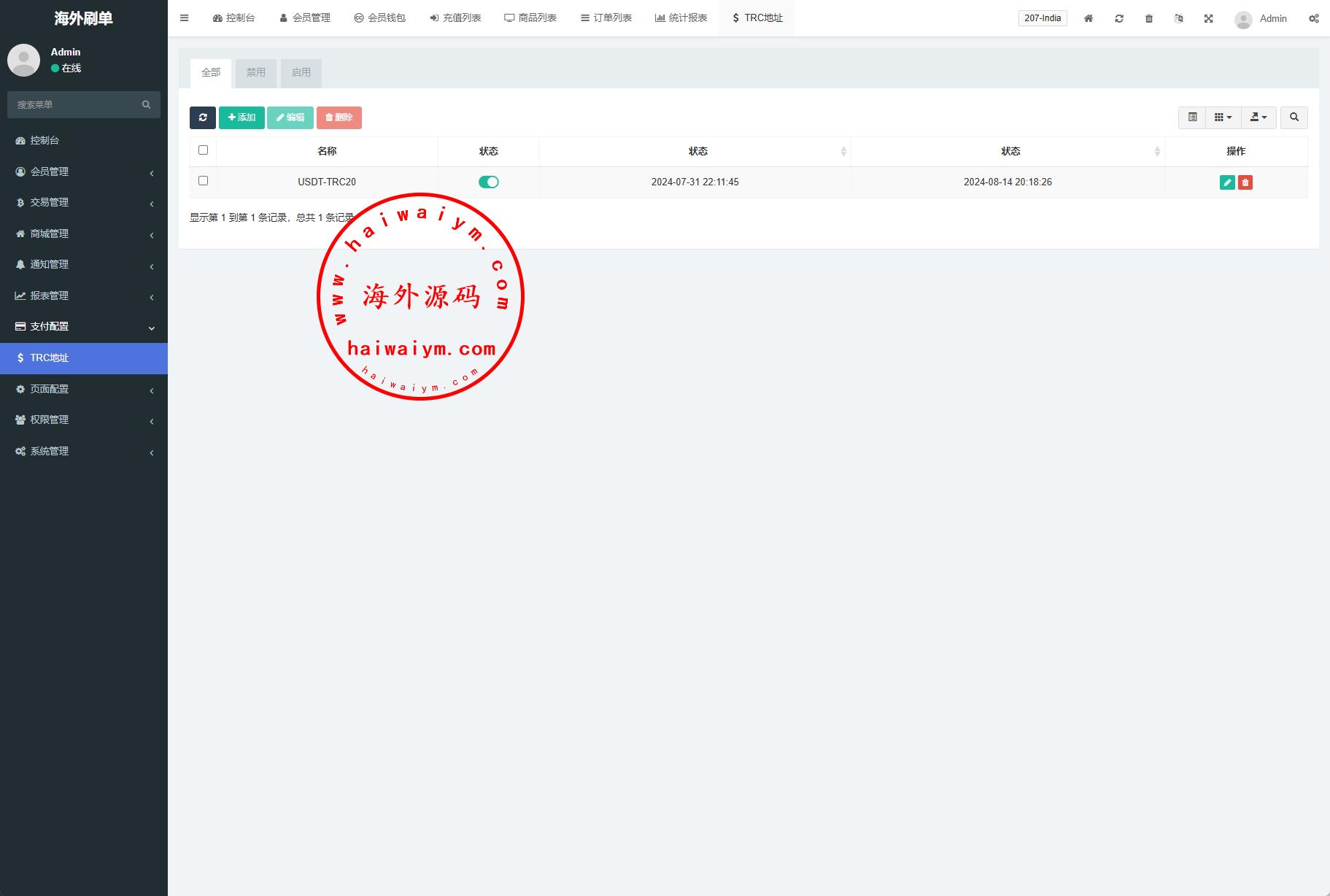Click the red 删除 button

coord(339,117)
